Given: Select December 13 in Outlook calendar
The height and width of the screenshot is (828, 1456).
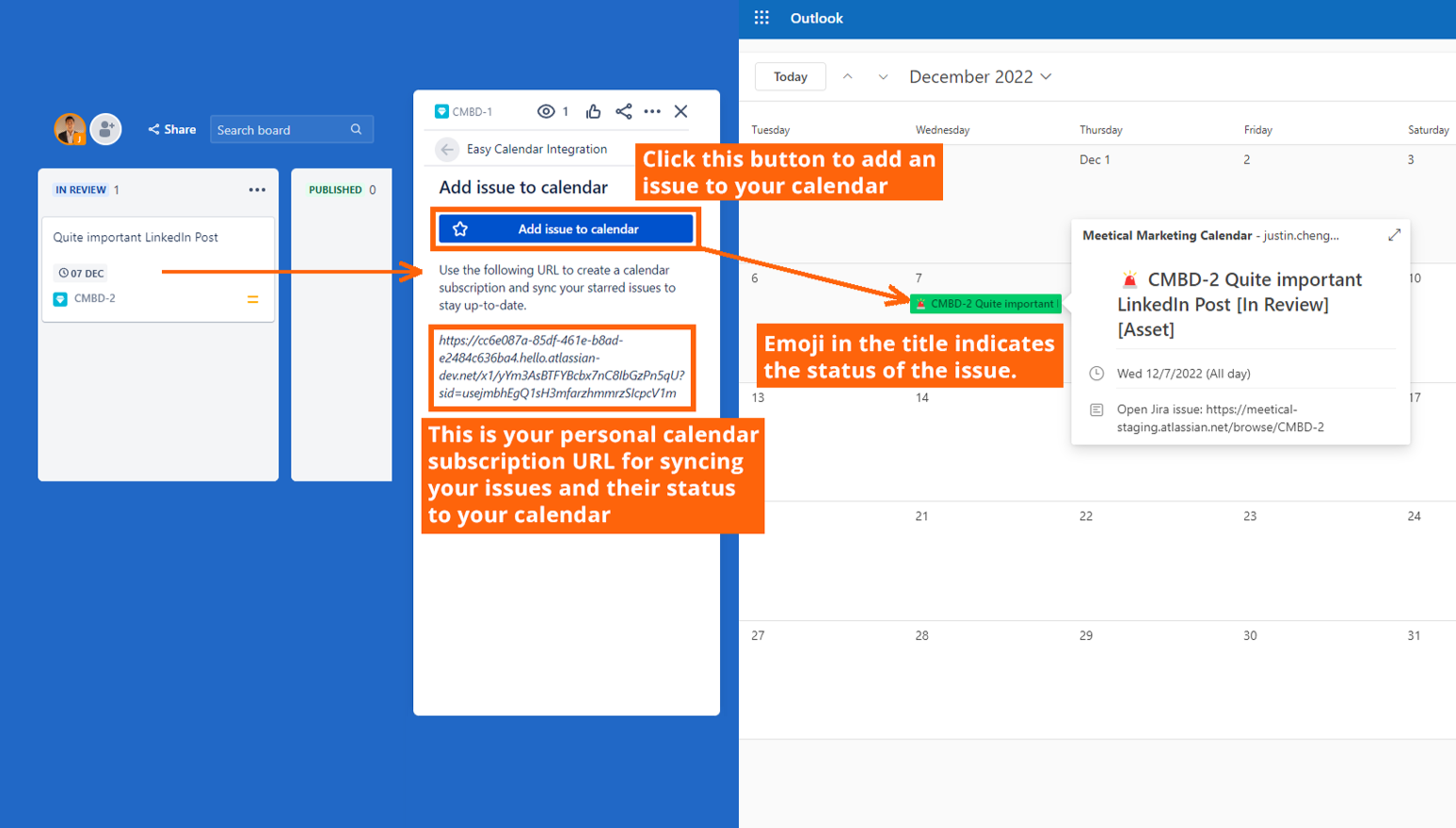Looking at the screenshot, I should [x=759, y=398].
